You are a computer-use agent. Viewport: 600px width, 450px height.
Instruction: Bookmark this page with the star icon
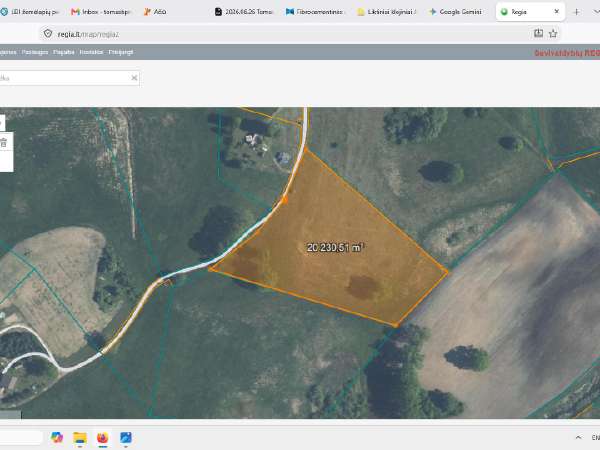tap(553, 34)
